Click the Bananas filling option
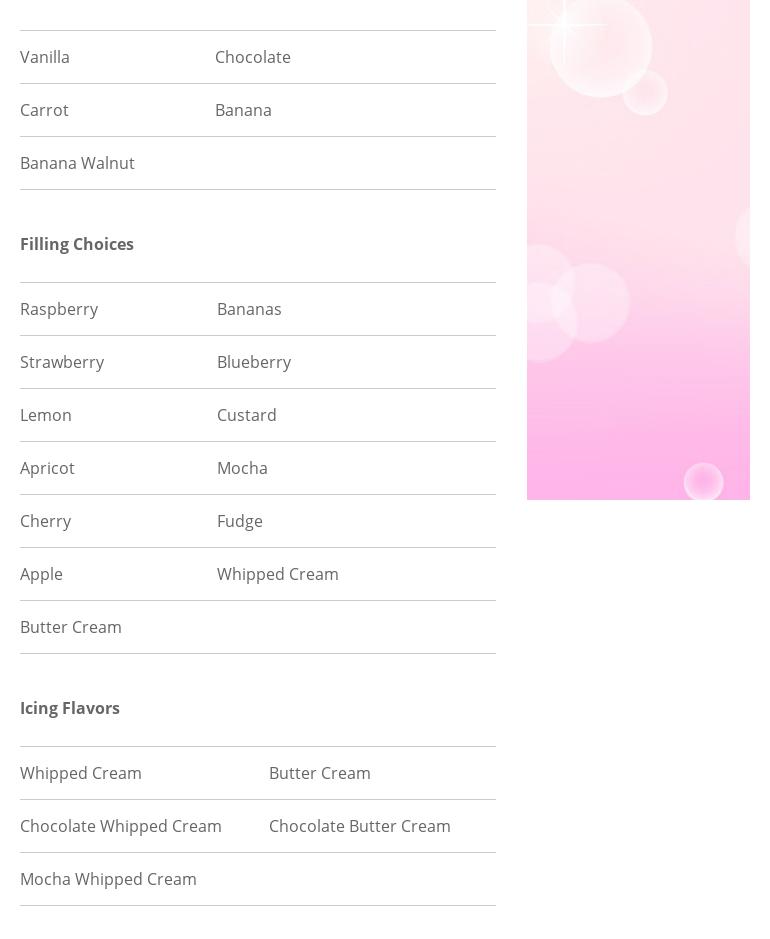 [x=249, y=309]
